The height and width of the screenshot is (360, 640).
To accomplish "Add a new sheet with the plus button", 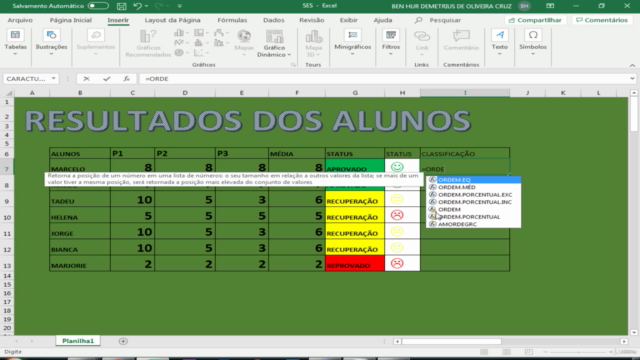I will 123,341.
